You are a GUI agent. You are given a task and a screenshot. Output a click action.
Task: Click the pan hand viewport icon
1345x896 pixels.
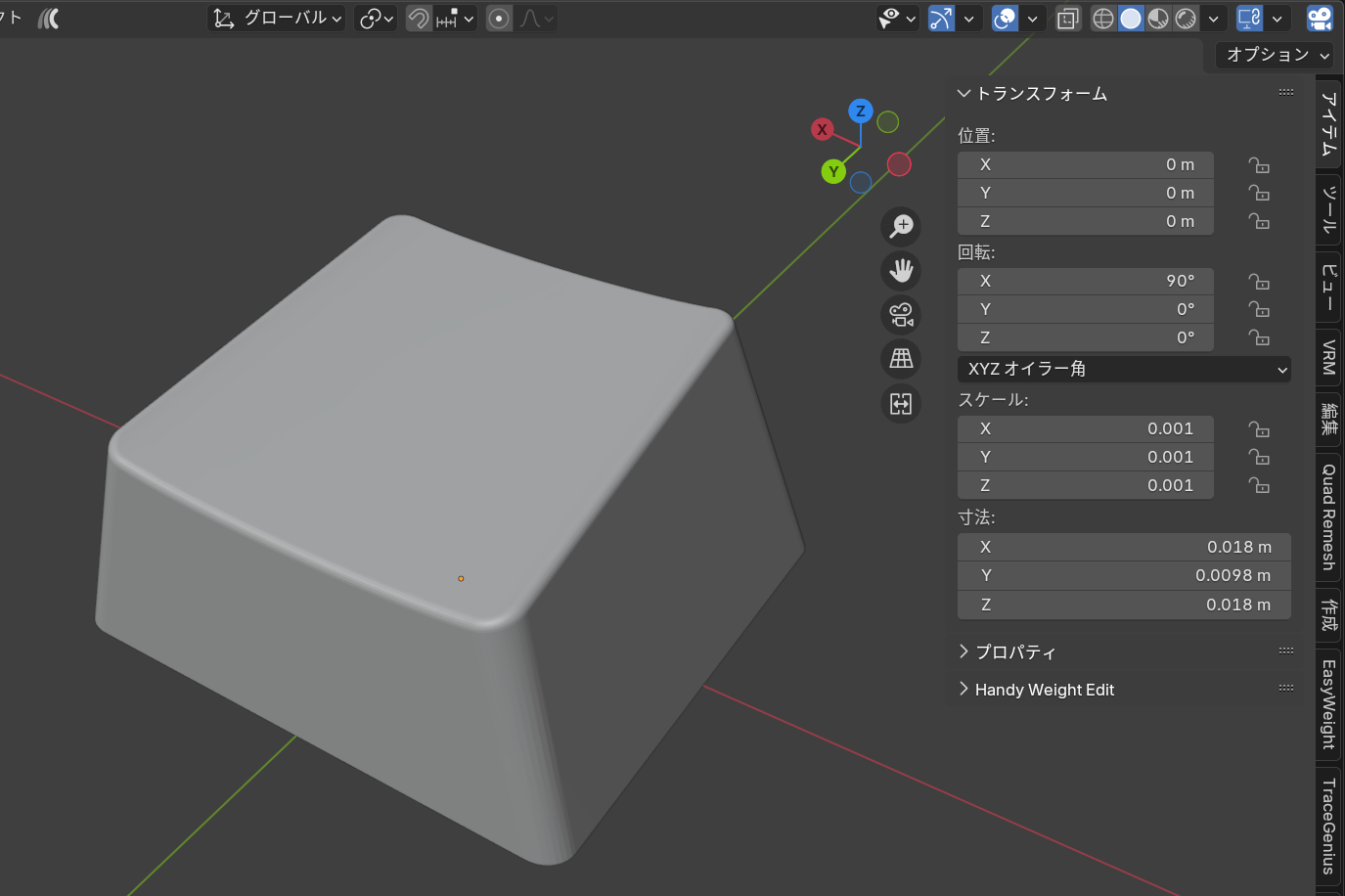point(901,270)
